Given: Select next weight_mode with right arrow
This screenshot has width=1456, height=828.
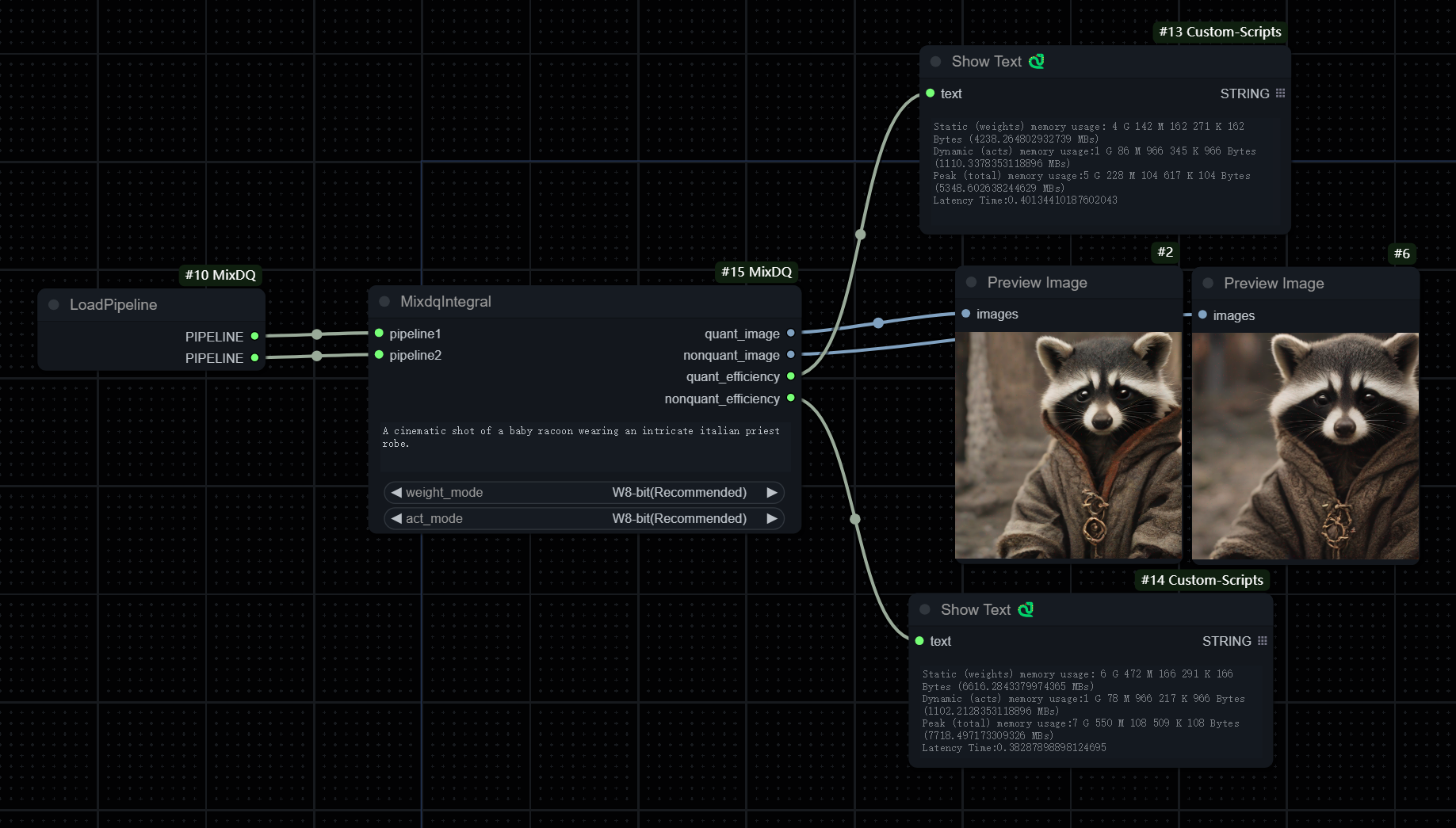Looking at the screenshot, I should pos(772,492).
